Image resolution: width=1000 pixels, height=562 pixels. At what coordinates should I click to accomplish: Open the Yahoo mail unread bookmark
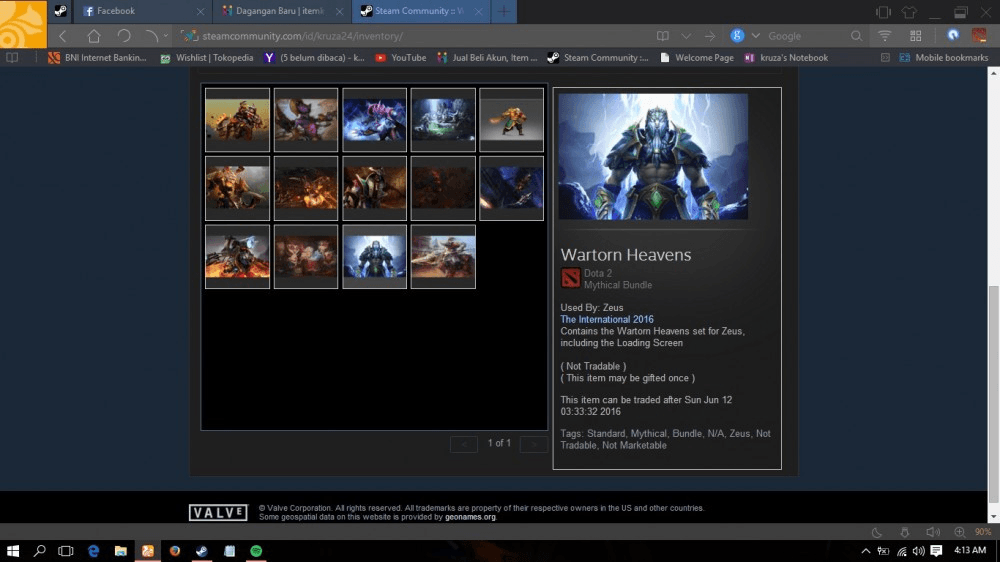[x=314, y=57]
